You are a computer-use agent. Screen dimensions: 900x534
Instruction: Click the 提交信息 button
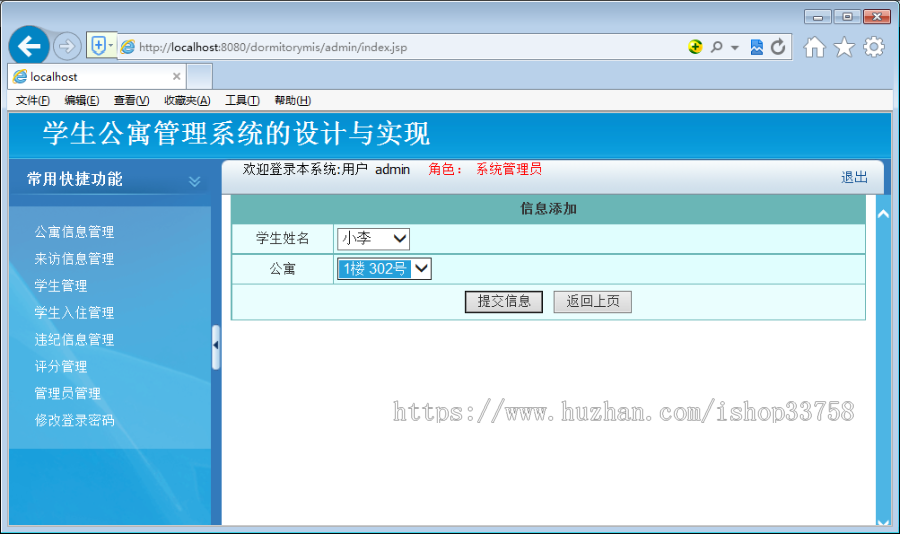(504, 302)
